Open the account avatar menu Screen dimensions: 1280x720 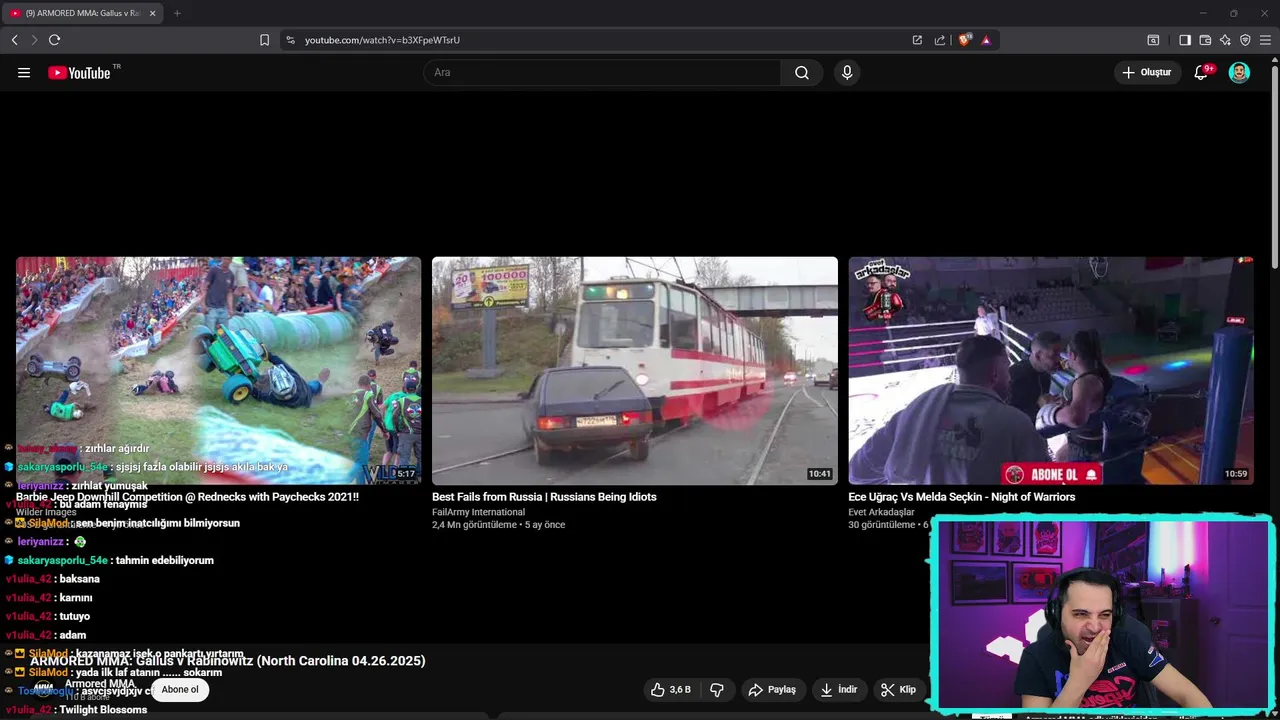point(1239,72)
